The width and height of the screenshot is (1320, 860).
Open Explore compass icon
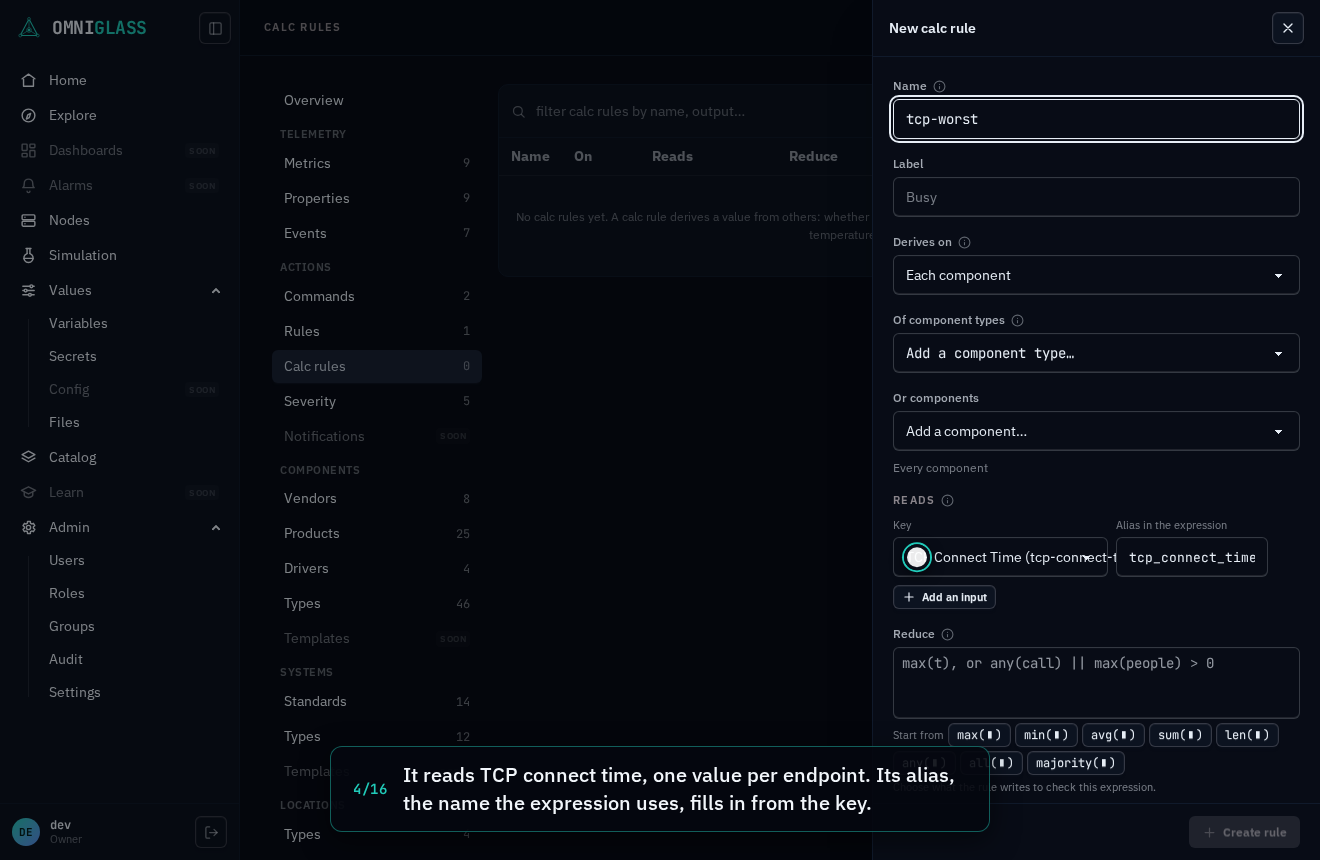tap(29, 115)
